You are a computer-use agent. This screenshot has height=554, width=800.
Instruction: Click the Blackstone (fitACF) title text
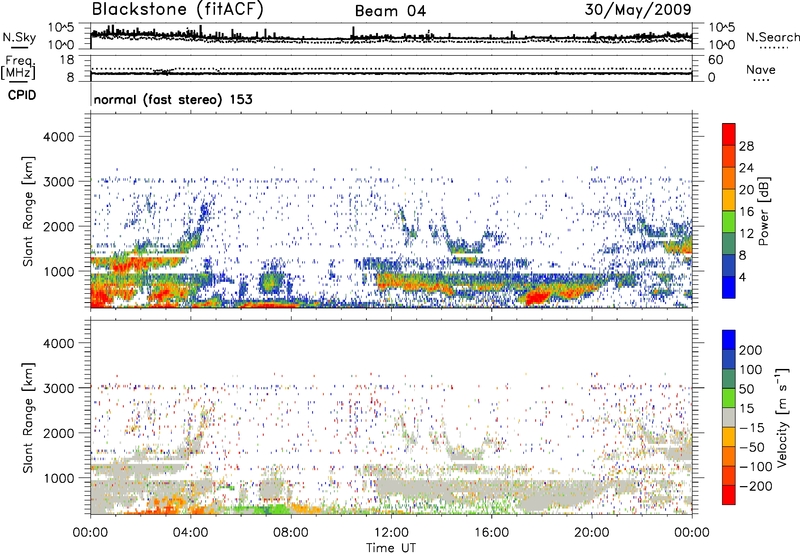tap(178, 10)
